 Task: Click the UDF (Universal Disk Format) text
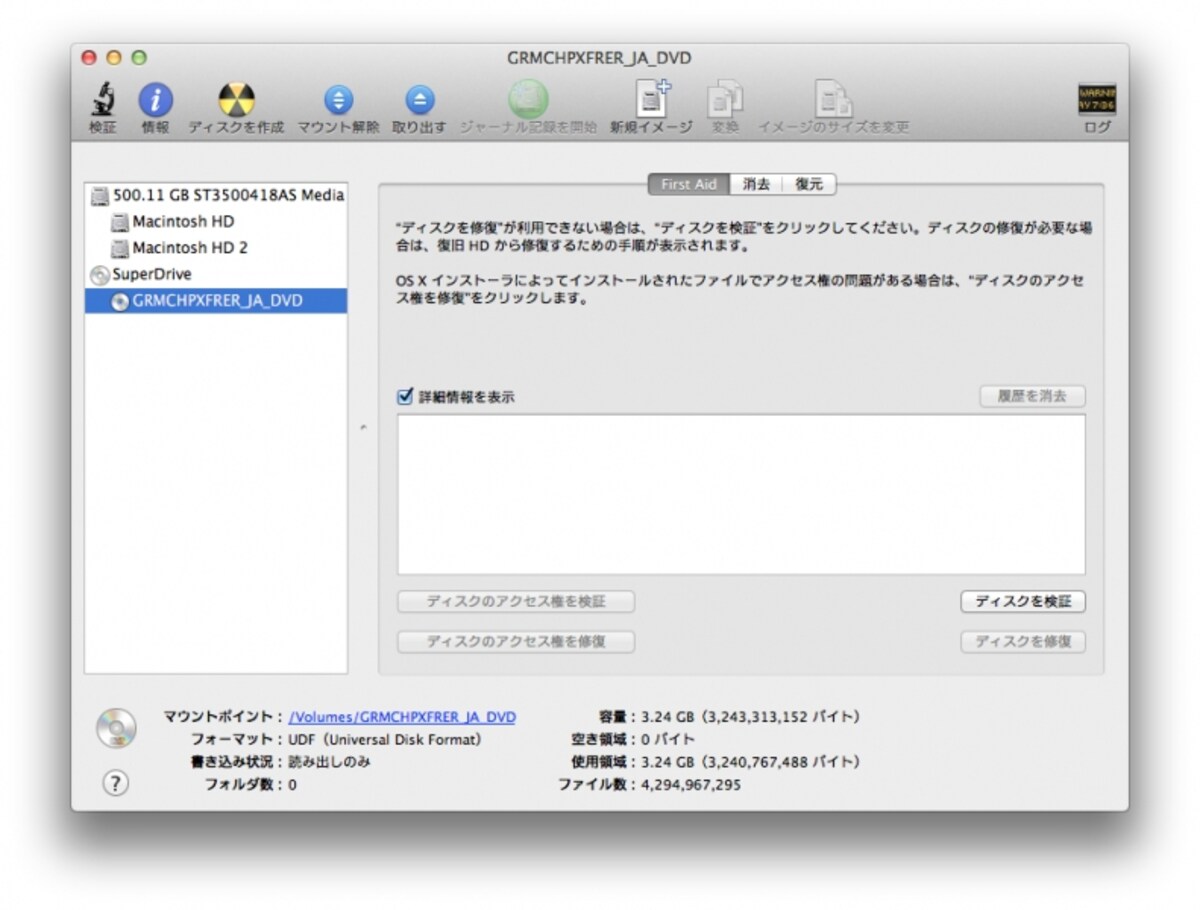pyautogui.click(x=385, y=740)
